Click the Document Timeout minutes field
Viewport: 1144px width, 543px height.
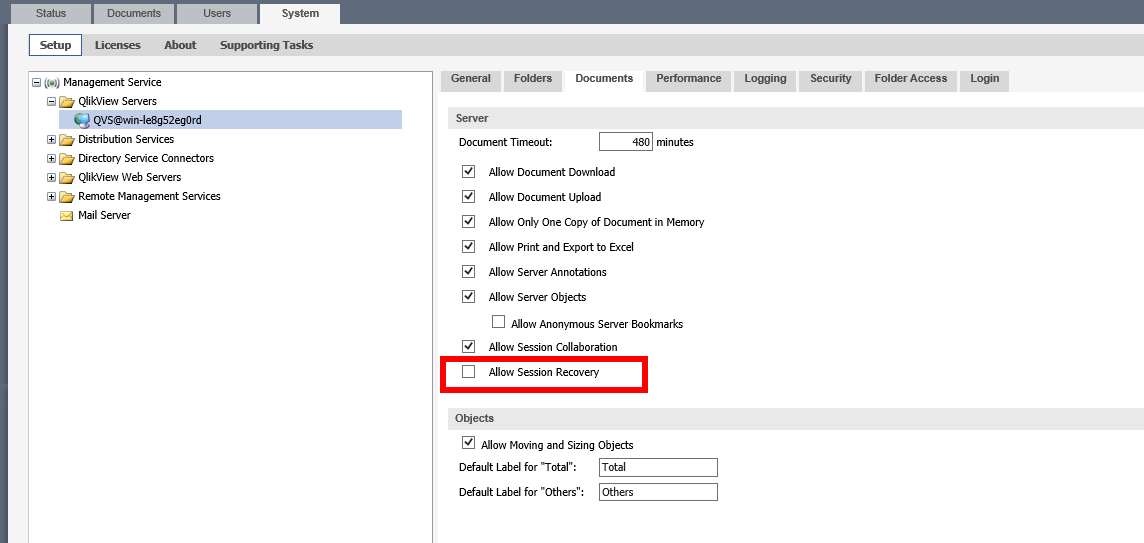[625, 142]
